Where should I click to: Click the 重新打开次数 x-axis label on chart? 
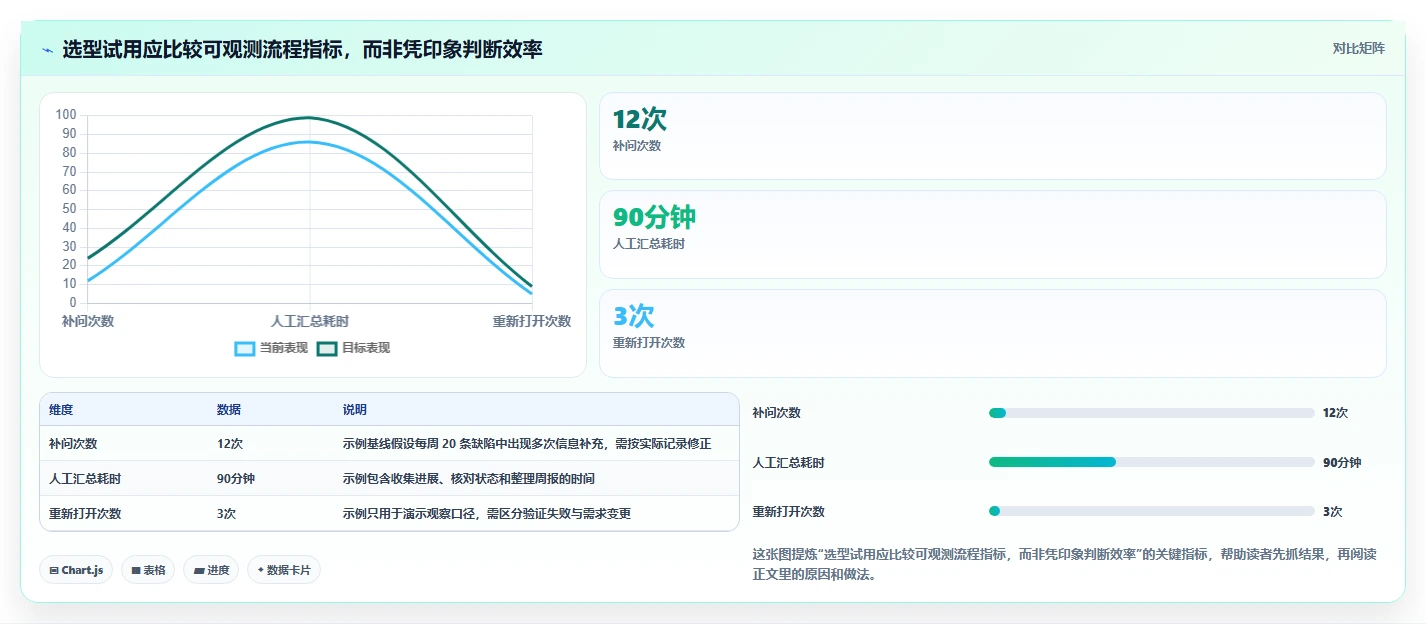point(531,321)
